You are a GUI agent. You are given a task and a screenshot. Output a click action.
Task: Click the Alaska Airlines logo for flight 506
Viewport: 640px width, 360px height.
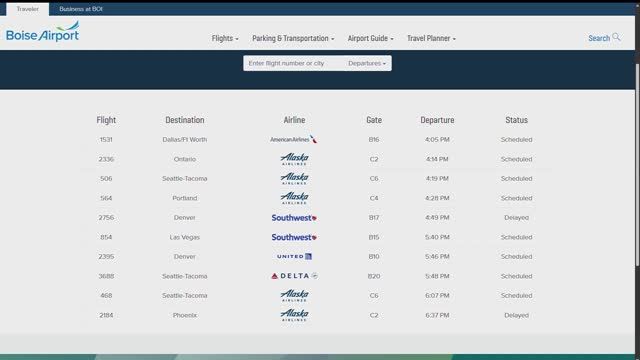[x=294, y=178]
